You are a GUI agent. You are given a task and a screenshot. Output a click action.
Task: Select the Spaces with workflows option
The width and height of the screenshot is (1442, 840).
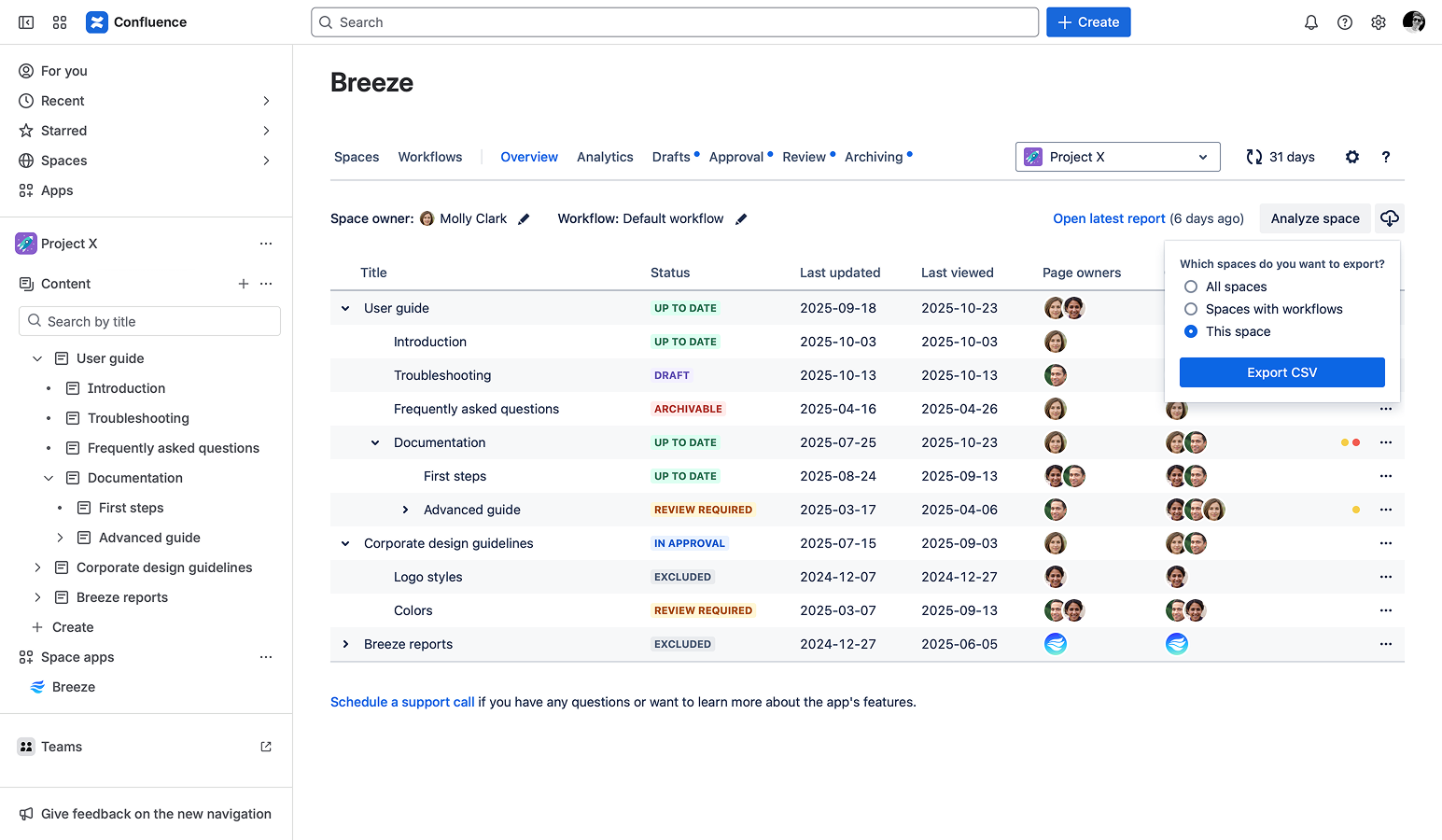tap(1191, 309)
